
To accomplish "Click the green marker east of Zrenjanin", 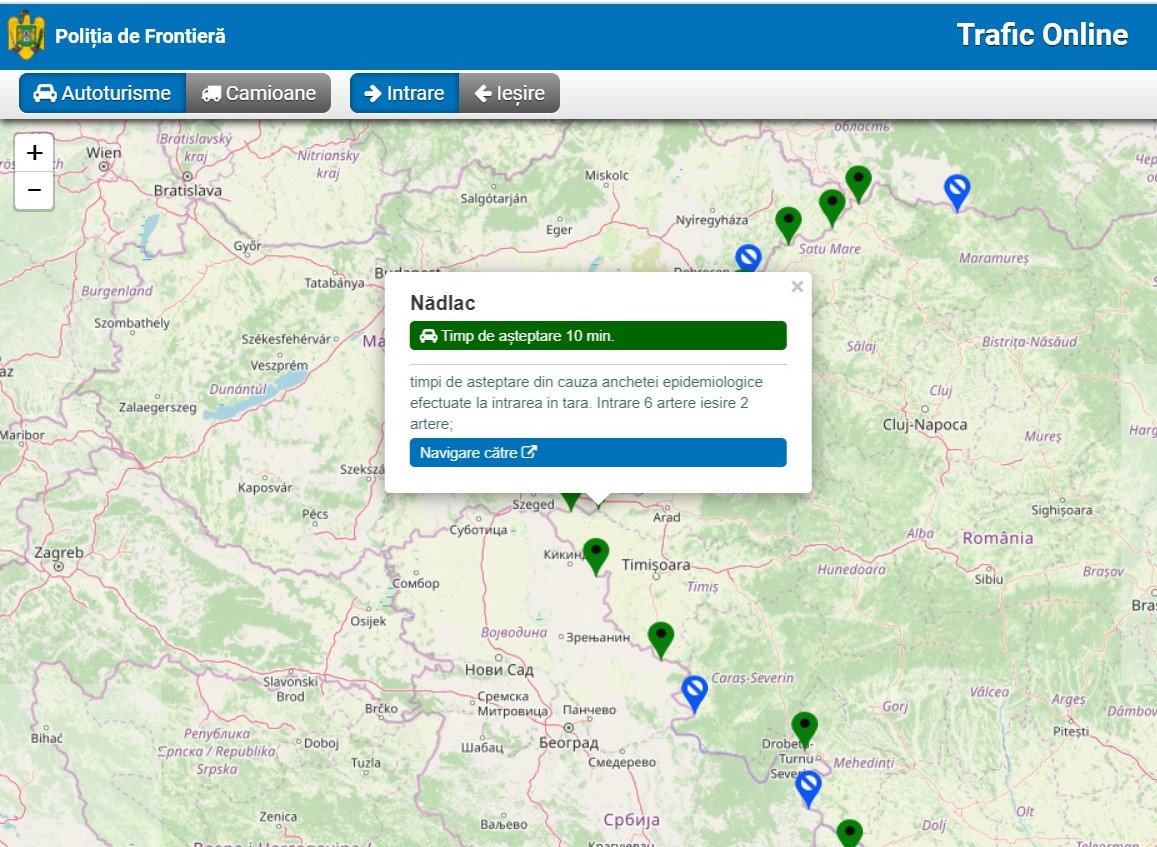I will [x=660, y=637].
